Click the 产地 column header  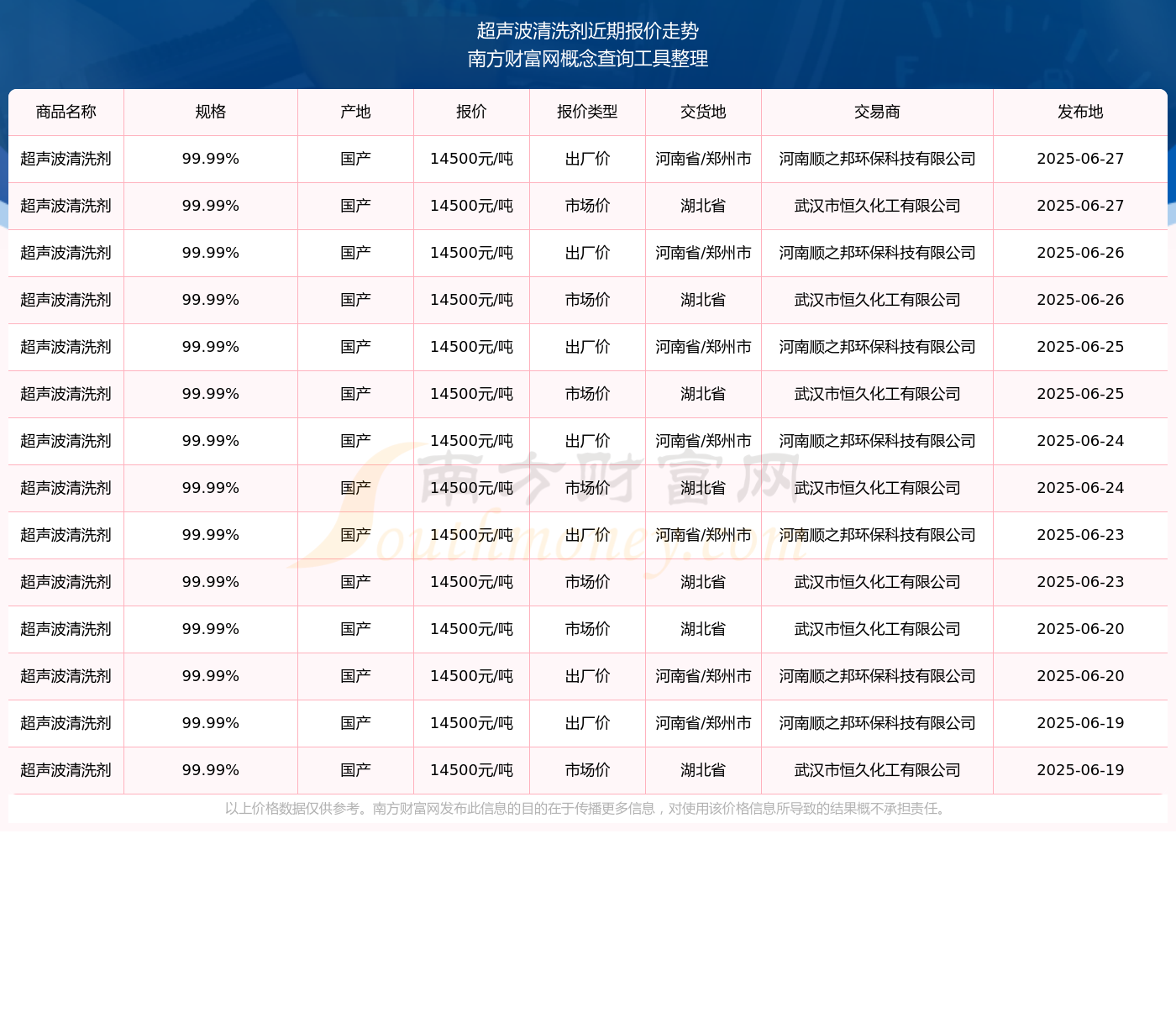[x=356, y=112]
